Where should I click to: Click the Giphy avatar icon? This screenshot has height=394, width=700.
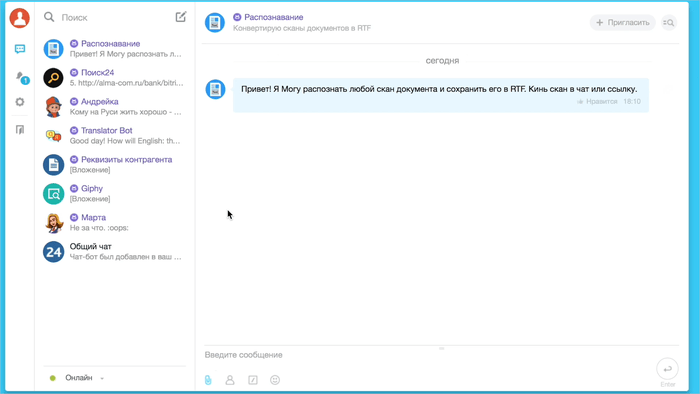click(53, 194)
